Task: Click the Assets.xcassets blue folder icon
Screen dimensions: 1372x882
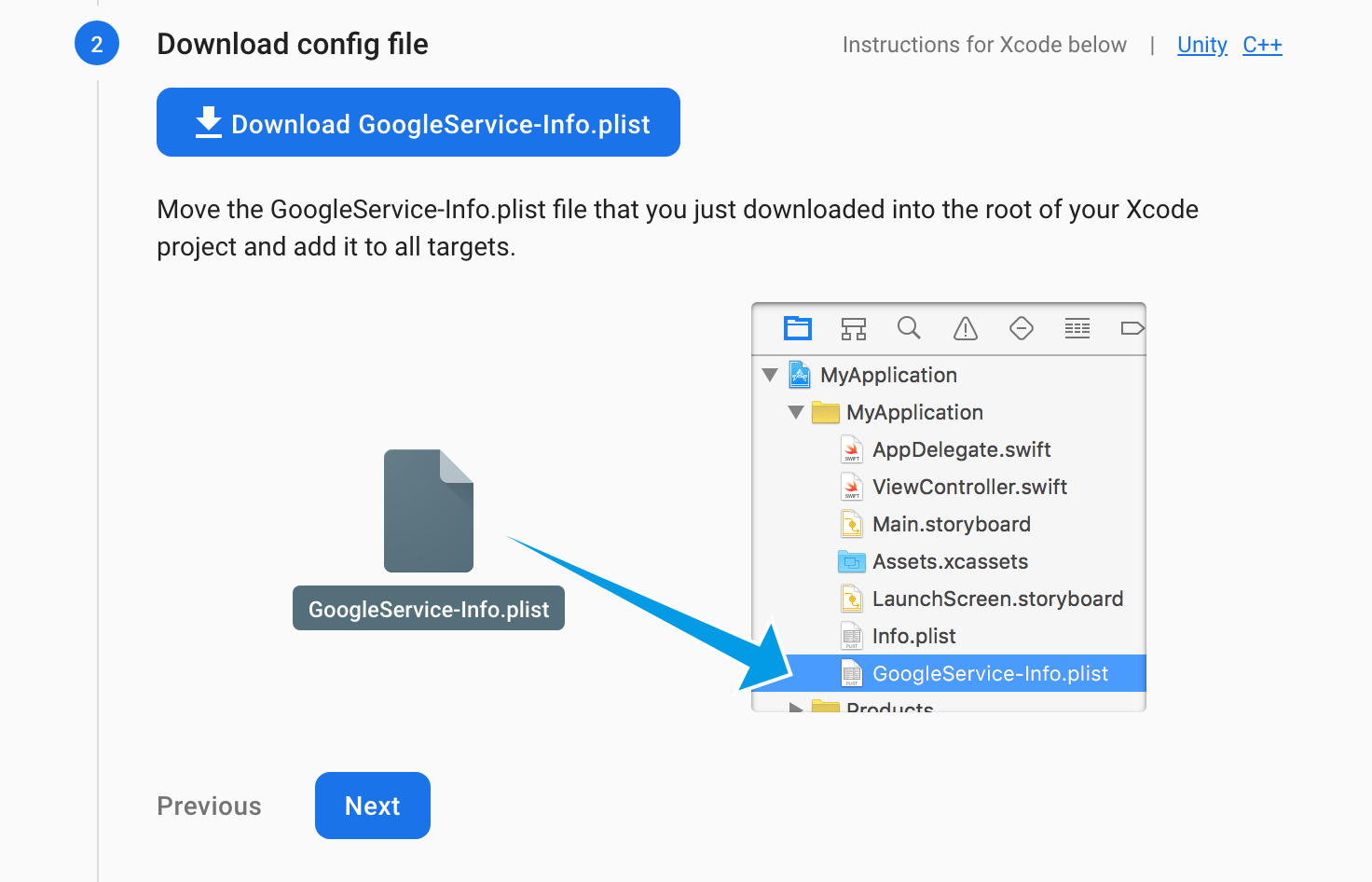Action: pos(851,561)
